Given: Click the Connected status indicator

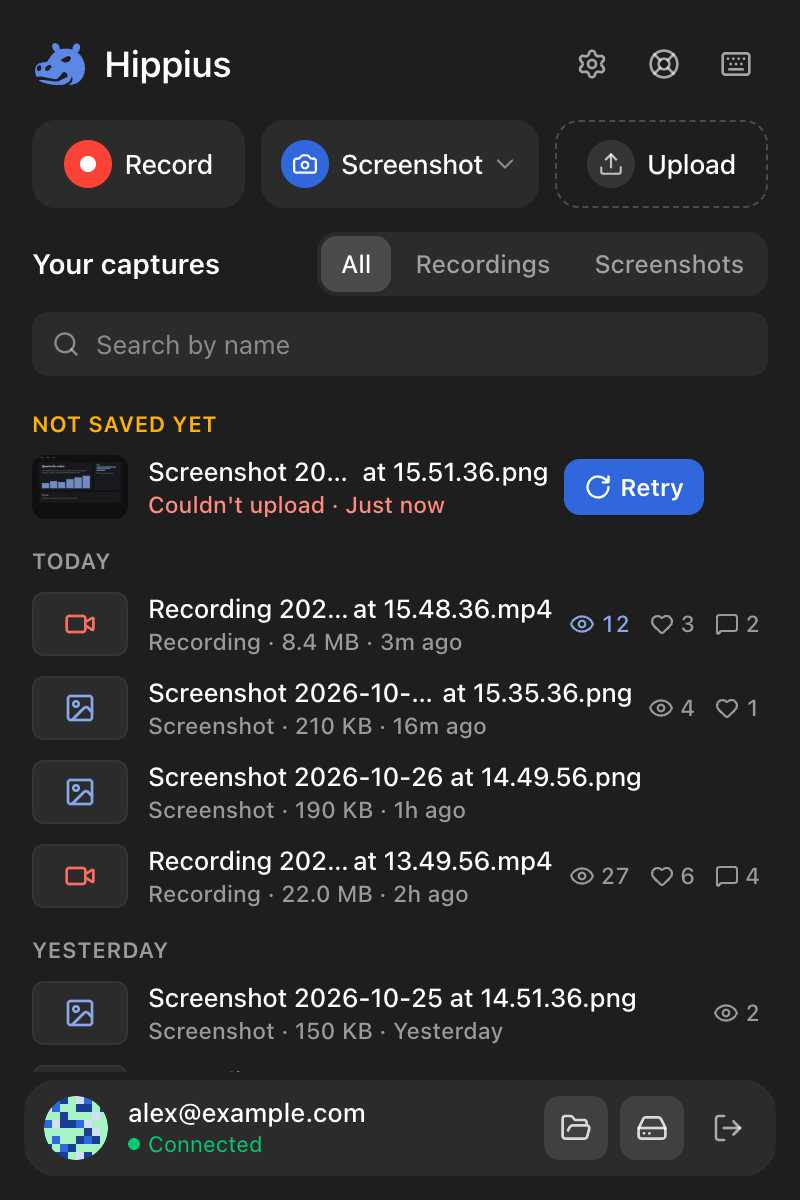Looking at the screenshot, I should (x=195, y=1144).
